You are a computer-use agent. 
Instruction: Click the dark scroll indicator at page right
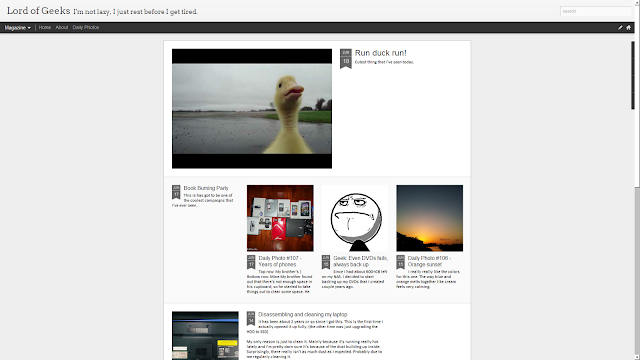[633, 75]
